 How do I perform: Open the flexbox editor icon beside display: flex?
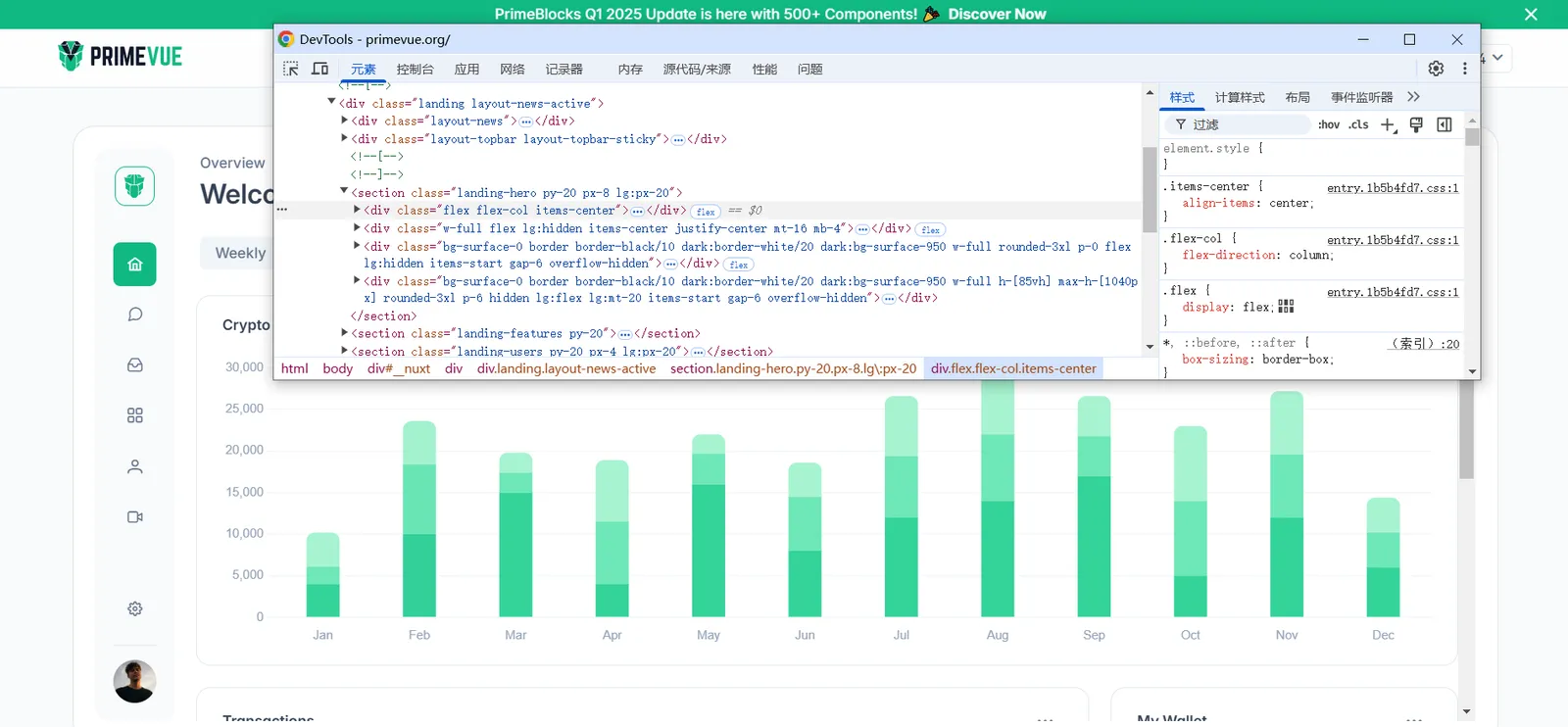point(1287,307)
